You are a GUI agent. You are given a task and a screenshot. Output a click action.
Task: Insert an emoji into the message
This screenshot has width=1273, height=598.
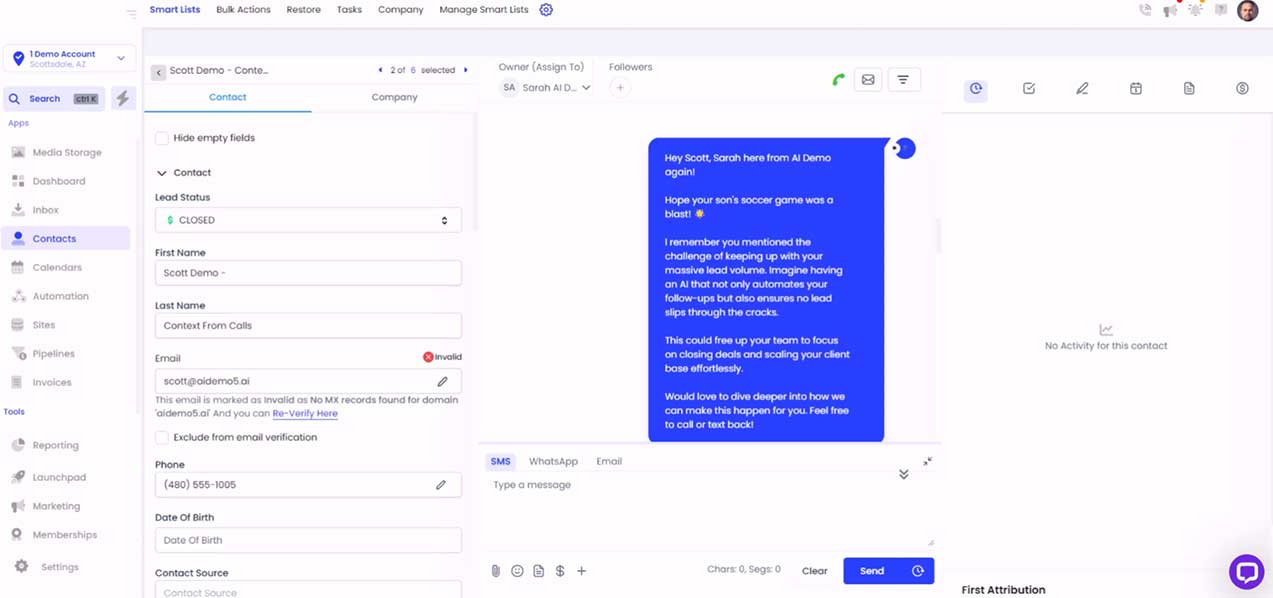pos(517,570)
